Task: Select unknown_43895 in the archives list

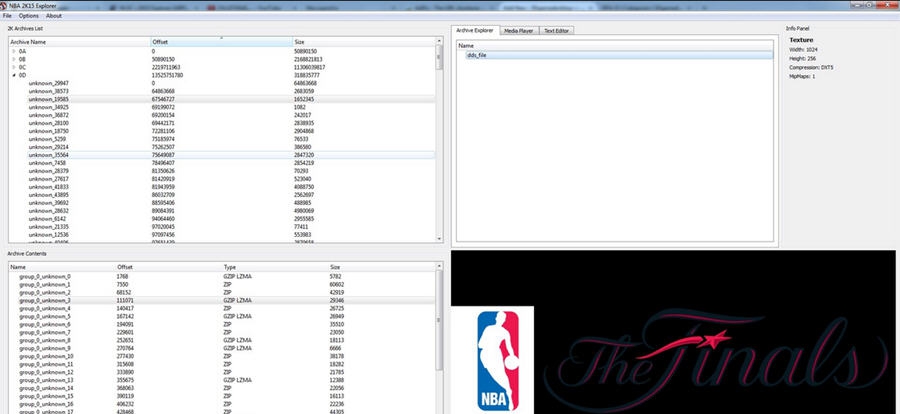Action: tap(49, 195)
